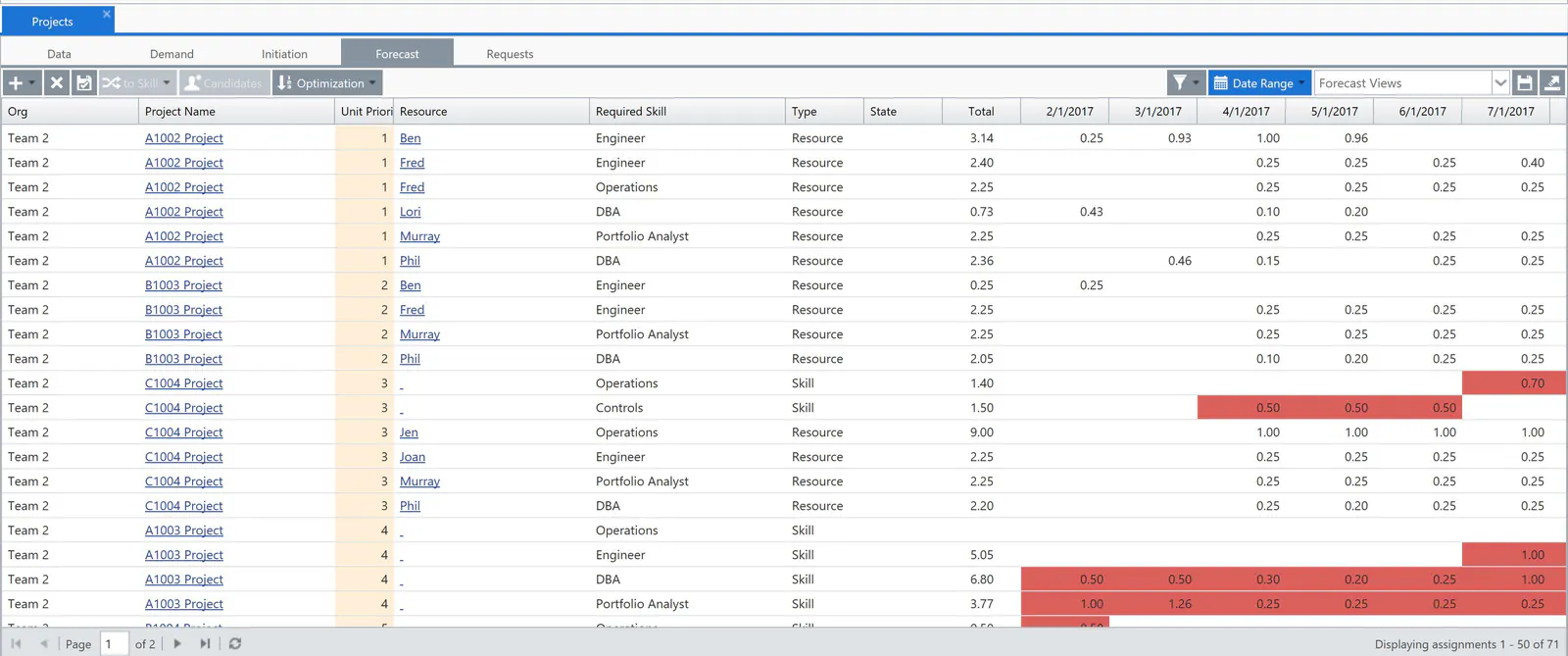This screenshot has height=656, width=1568.
Task: Open the Lori resource link
Action: pos(411,212)
